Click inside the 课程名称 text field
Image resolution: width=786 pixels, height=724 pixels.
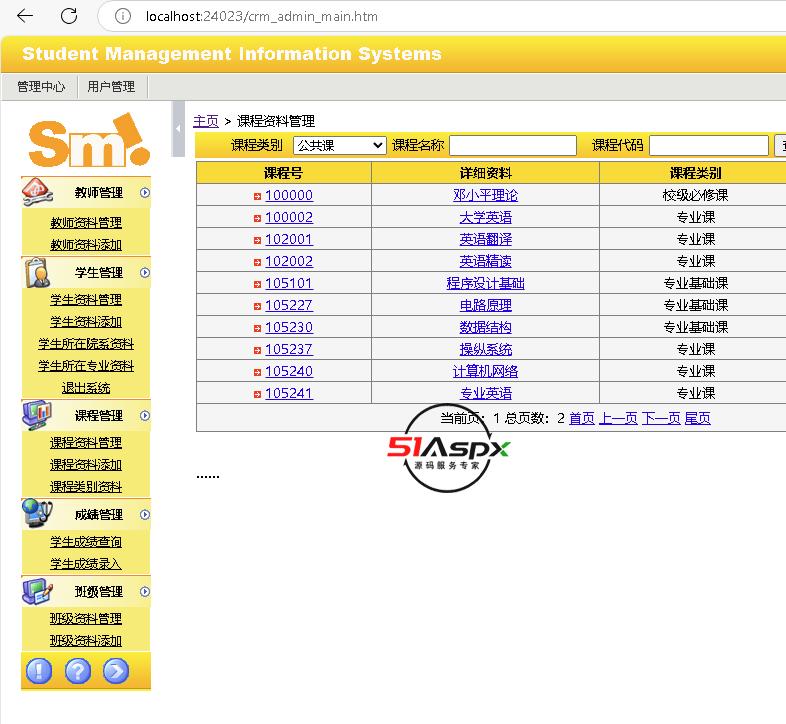tap(513, 145)
